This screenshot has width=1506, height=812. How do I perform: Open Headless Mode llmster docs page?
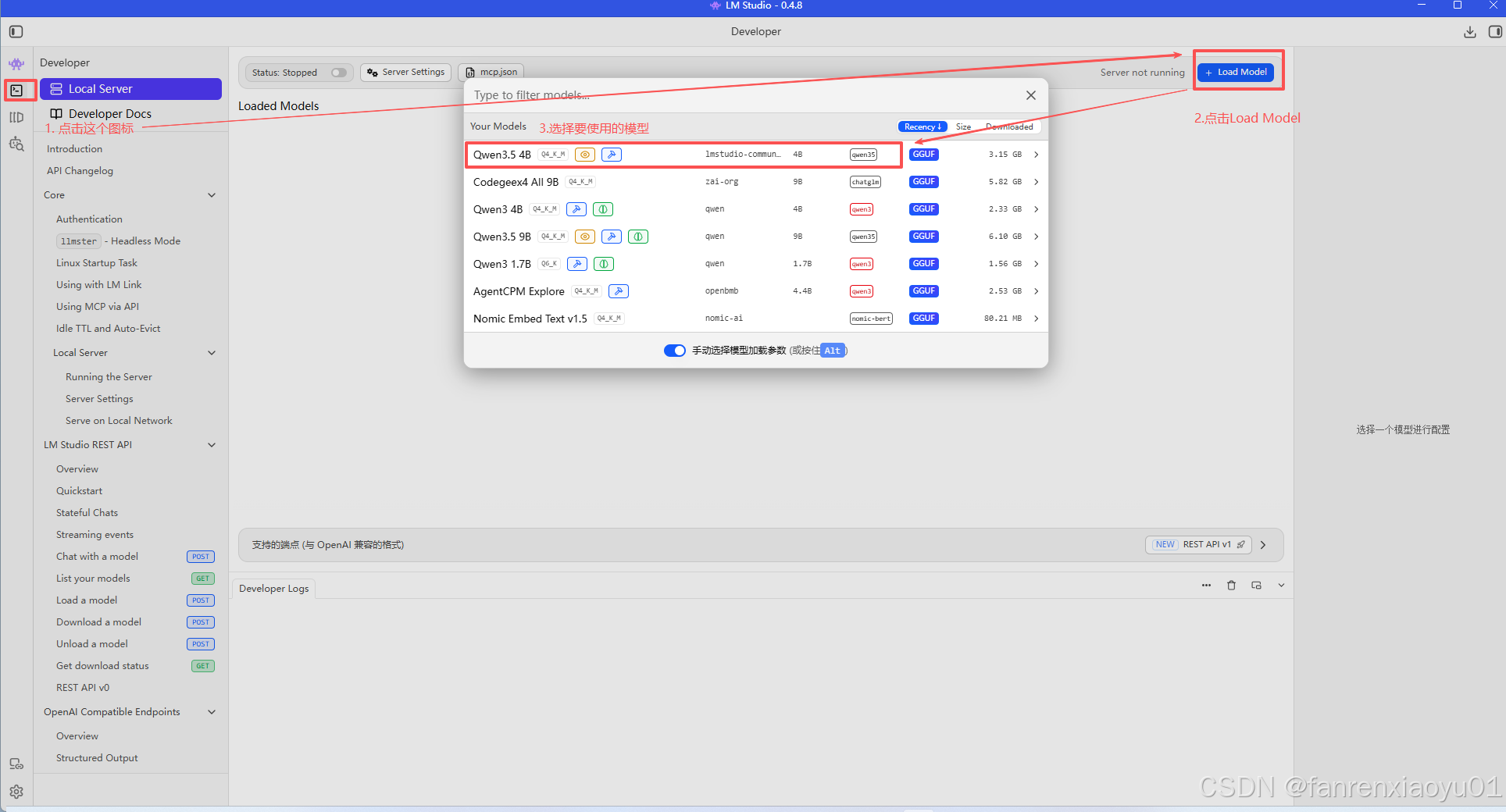point(118,241)
